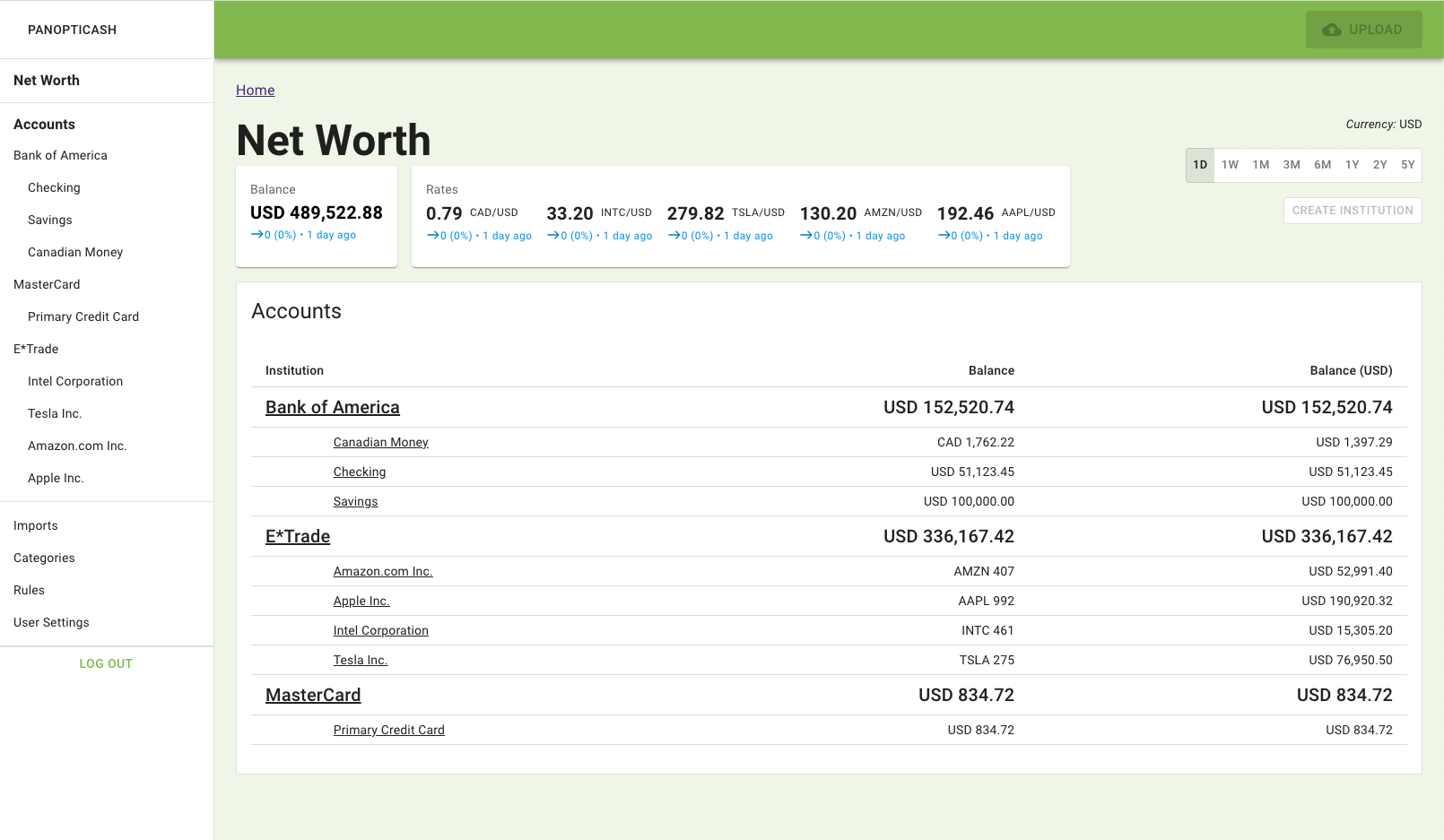
Task: Open User Settings in the sidebar
Action: pyautogui.click(x=51, y=623)
